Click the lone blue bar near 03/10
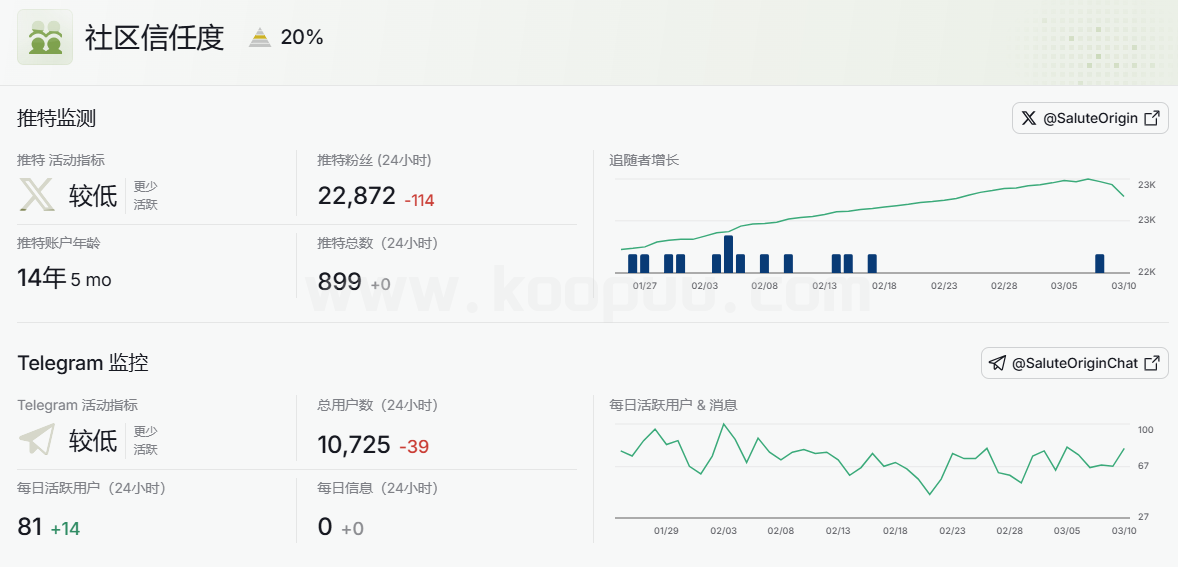Viewport: 1178px width, 567px height. [1100, 264]
